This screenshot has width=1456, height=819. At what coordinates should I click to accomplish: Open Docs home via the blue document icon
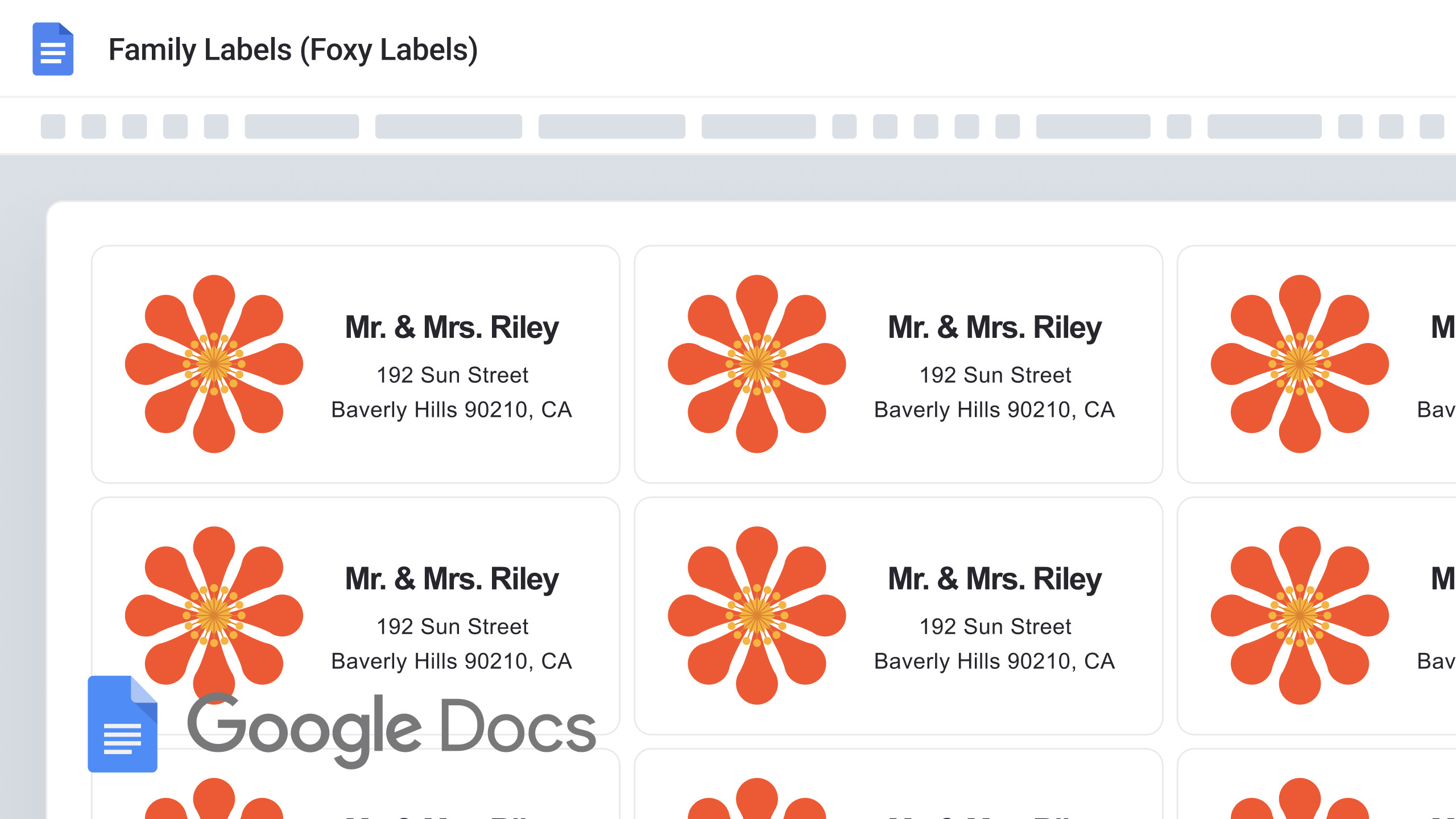[x=53, y=49]
